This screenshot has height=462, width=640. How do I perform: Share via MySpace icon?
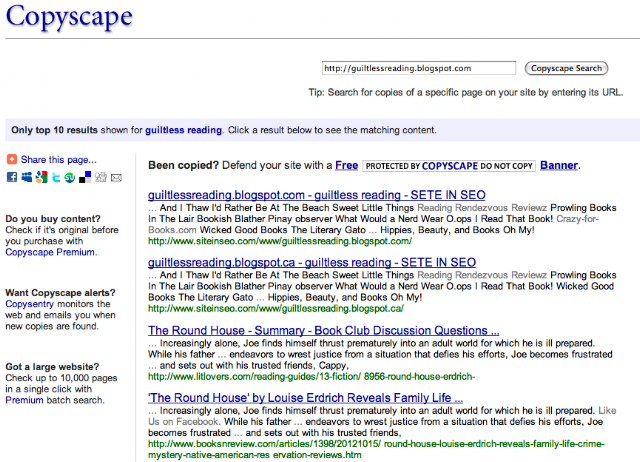27,178
